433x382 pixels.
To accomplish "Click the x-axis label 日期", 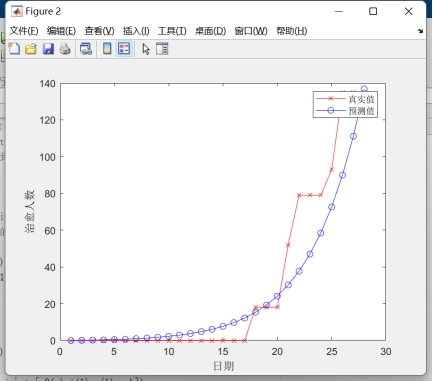I will tap(223, 366).
